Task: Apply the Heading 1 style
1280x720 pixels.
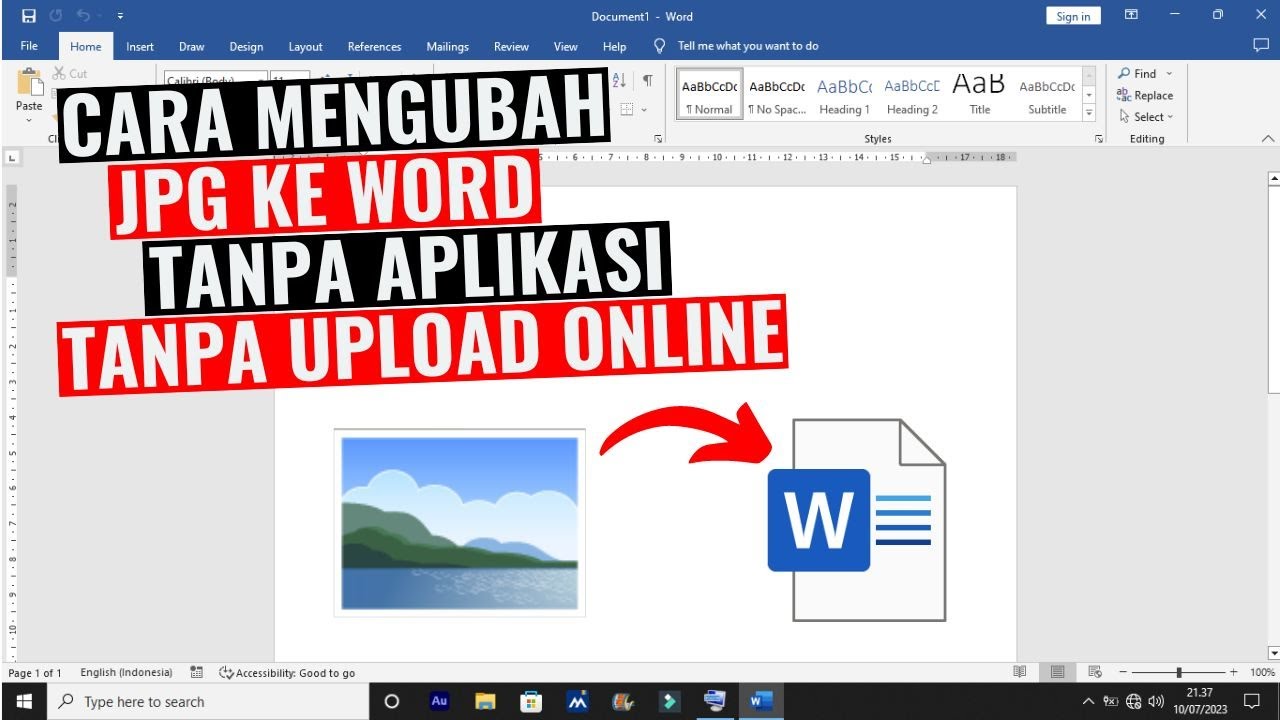Action: click(x=845, y=95)
